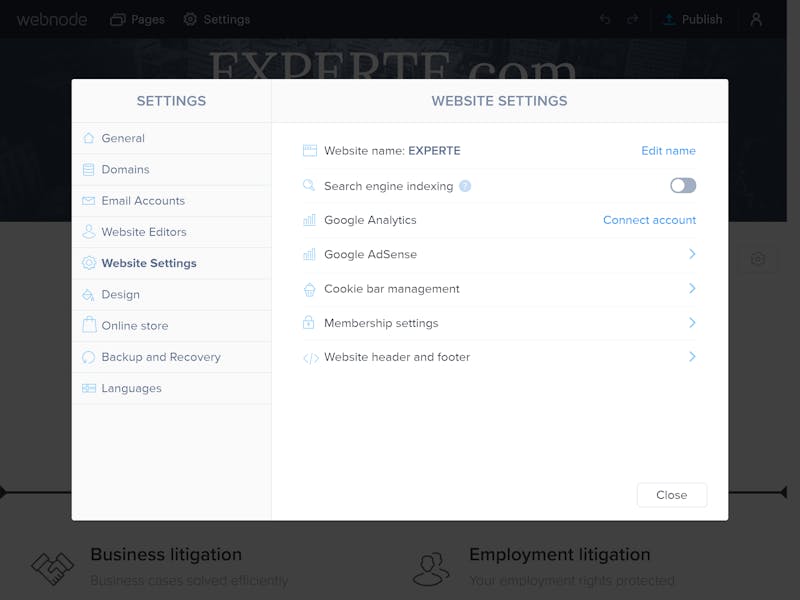The height and width of the screenshot is (600, 800).
Task: Click the Backup and Recovery icon
Action: [x=89, y=357]
